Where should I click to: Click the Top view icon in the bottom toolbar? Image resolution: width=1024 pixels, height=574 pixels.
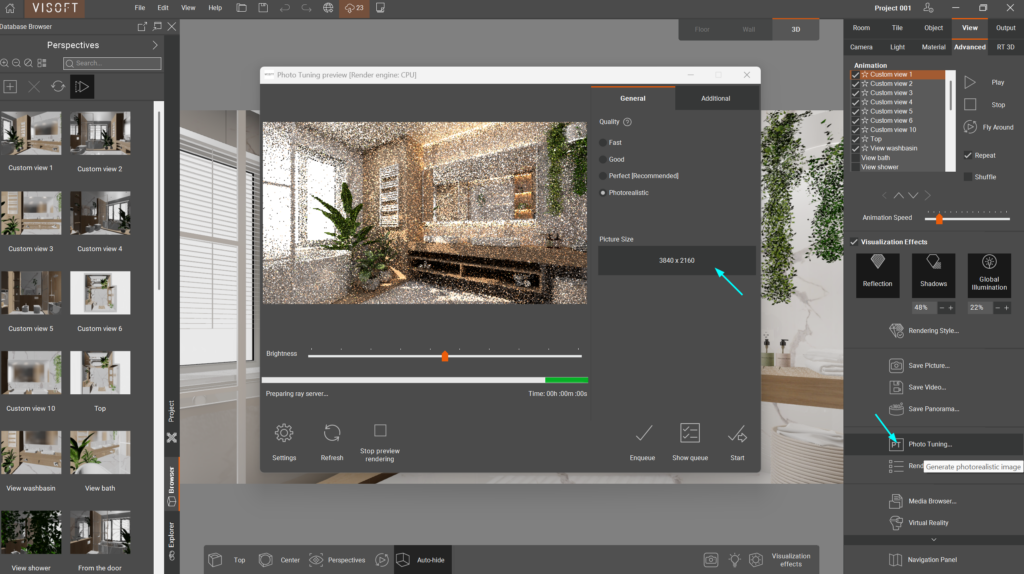[x=216, y=560]
